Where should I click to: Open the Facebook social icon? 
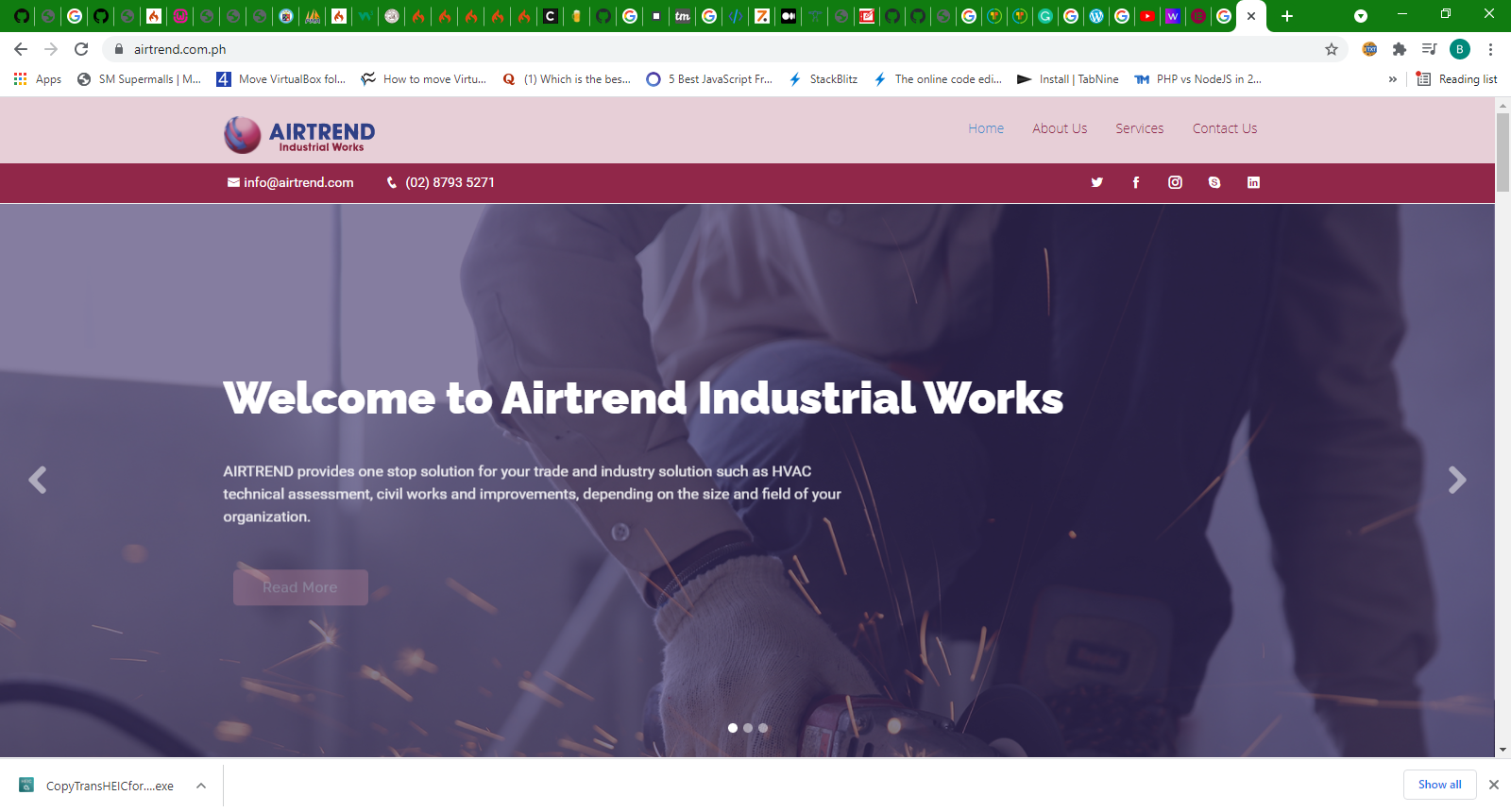[x=1136, y=182]
